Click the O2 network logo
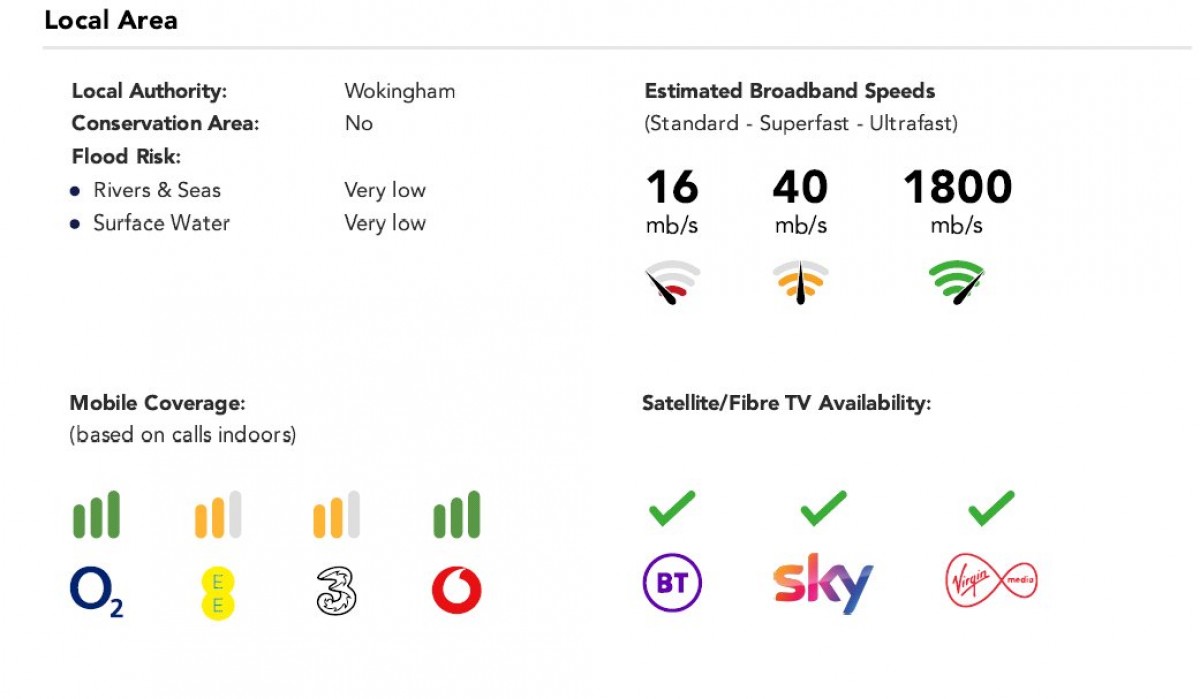 (96, 592)
